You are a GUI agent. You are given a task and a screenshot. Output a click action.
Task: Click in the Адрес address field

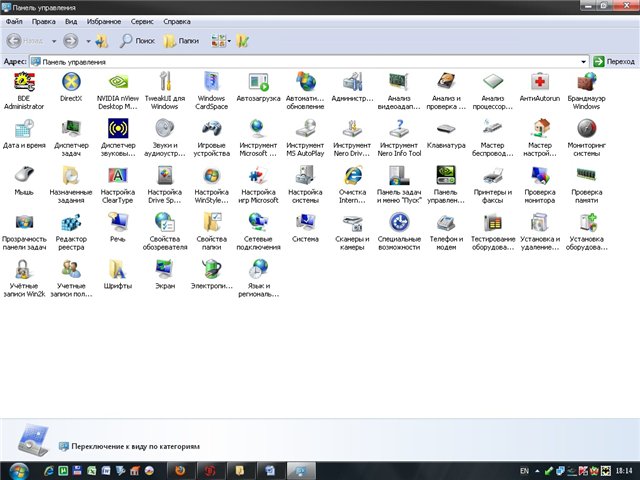click(x=309, y=62)
